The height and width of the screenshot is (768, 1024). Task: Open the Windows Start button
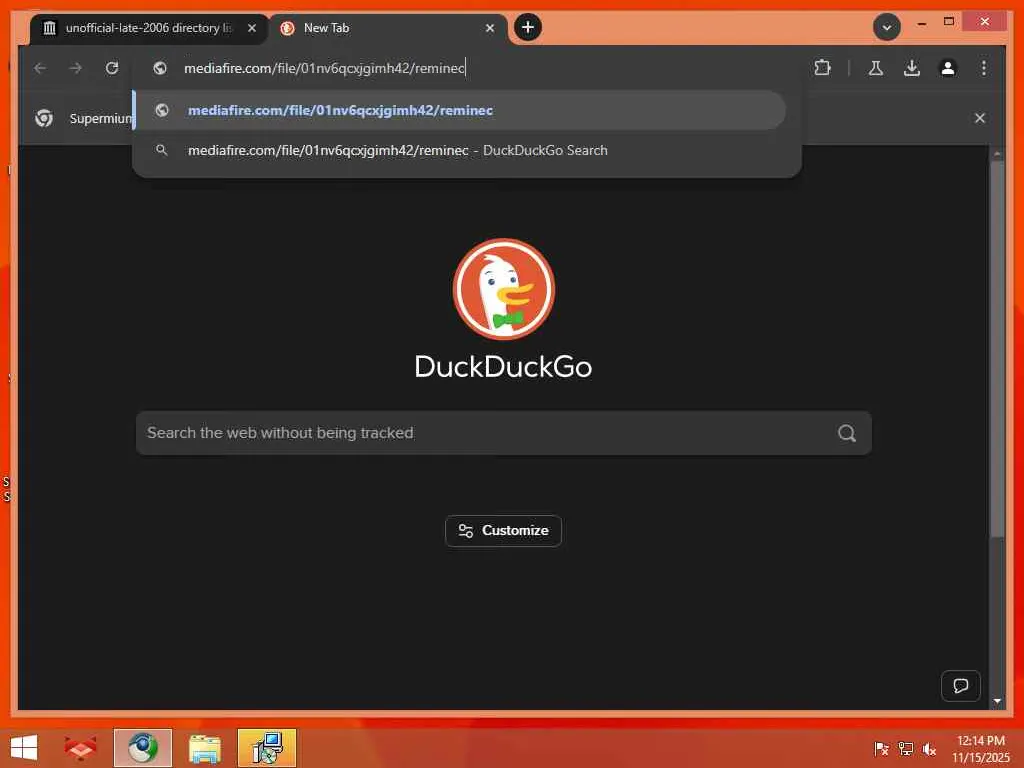pyautogui.click(x=24, y=748)
